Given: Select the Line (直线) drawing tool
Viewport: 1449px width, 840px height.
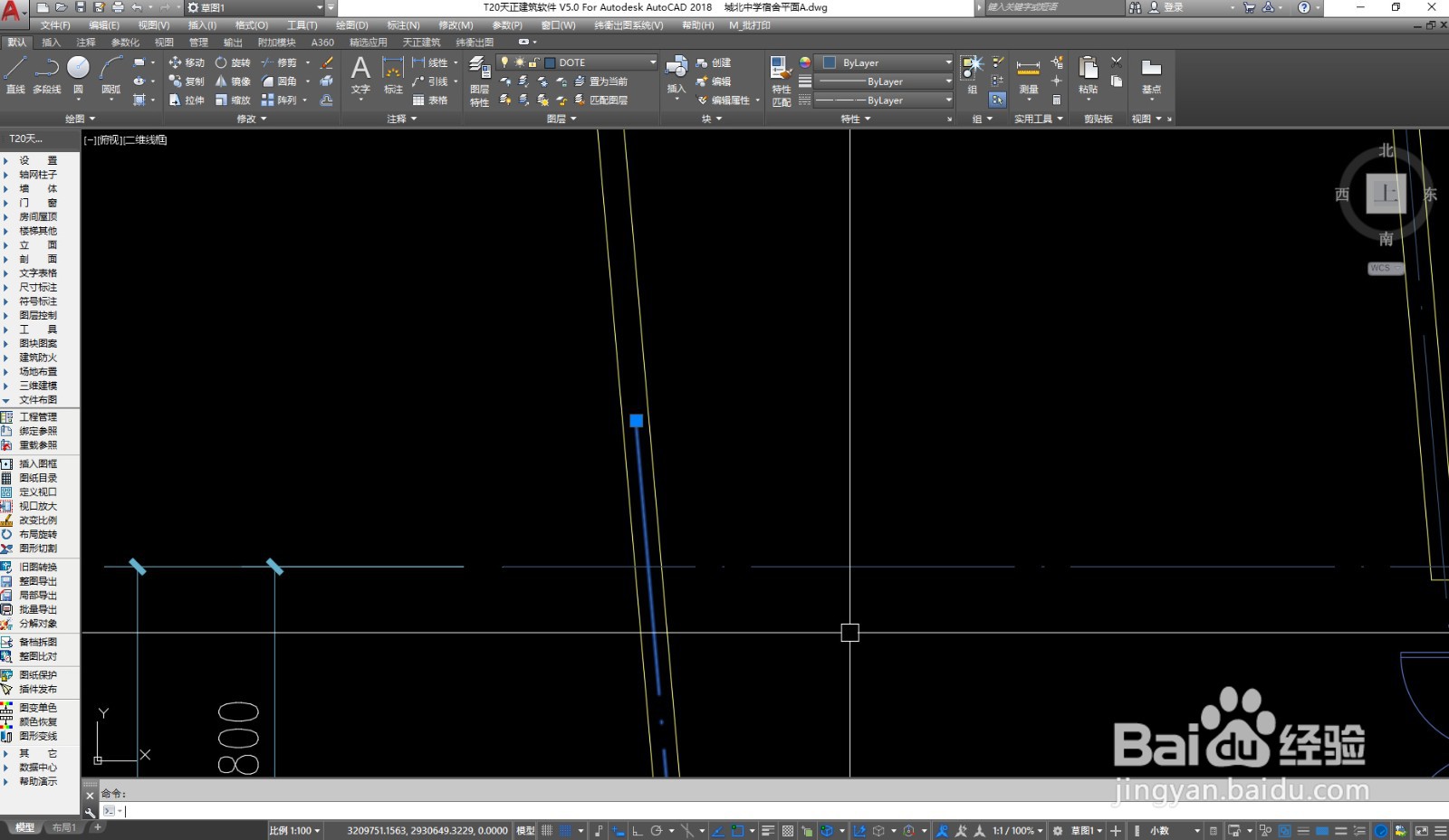Looking at the screenshot, I should tap(15, 74).
